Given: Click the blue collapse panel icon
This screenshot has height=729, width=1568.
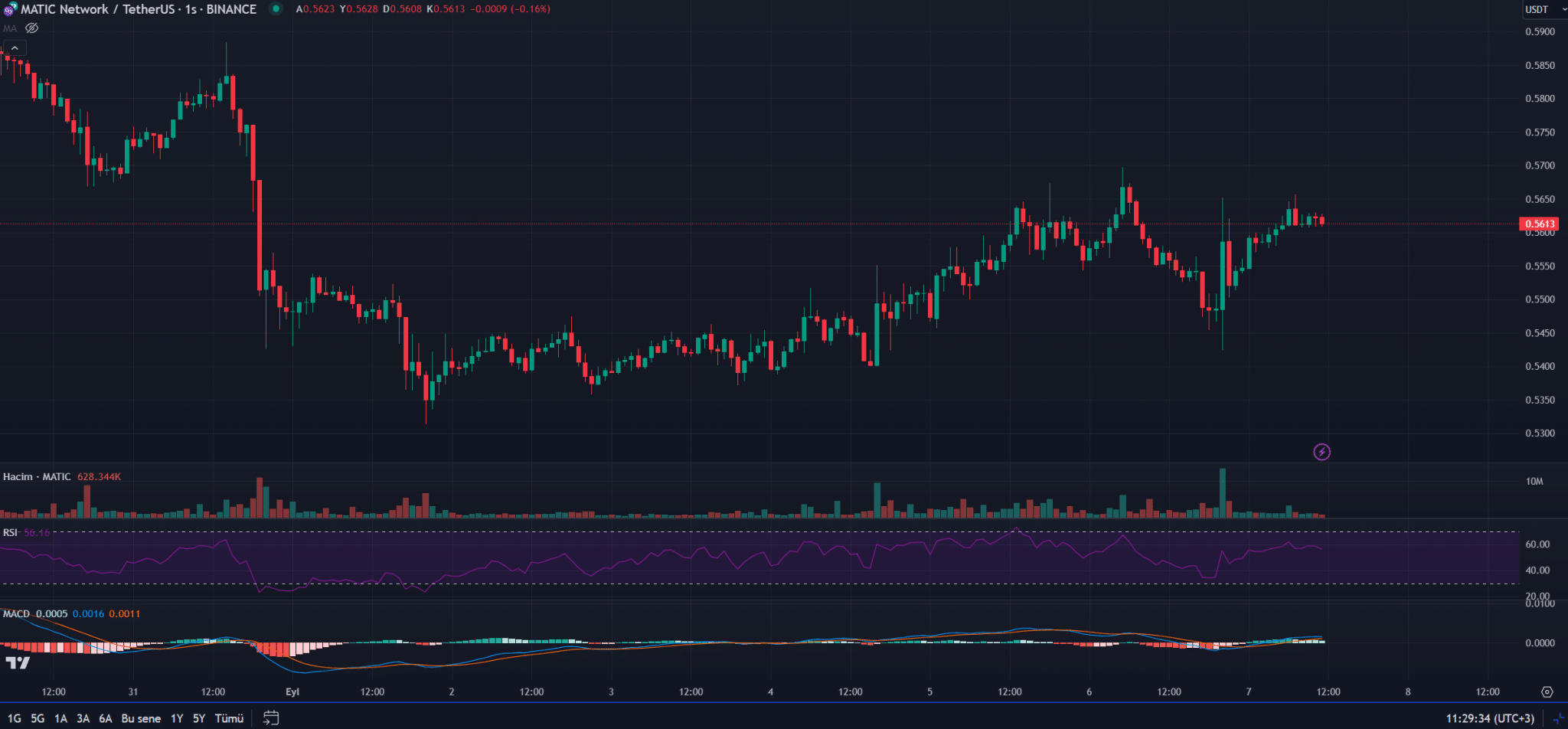Looking at the screenshot, I should pyautogui.click(x=1558, y=718).
